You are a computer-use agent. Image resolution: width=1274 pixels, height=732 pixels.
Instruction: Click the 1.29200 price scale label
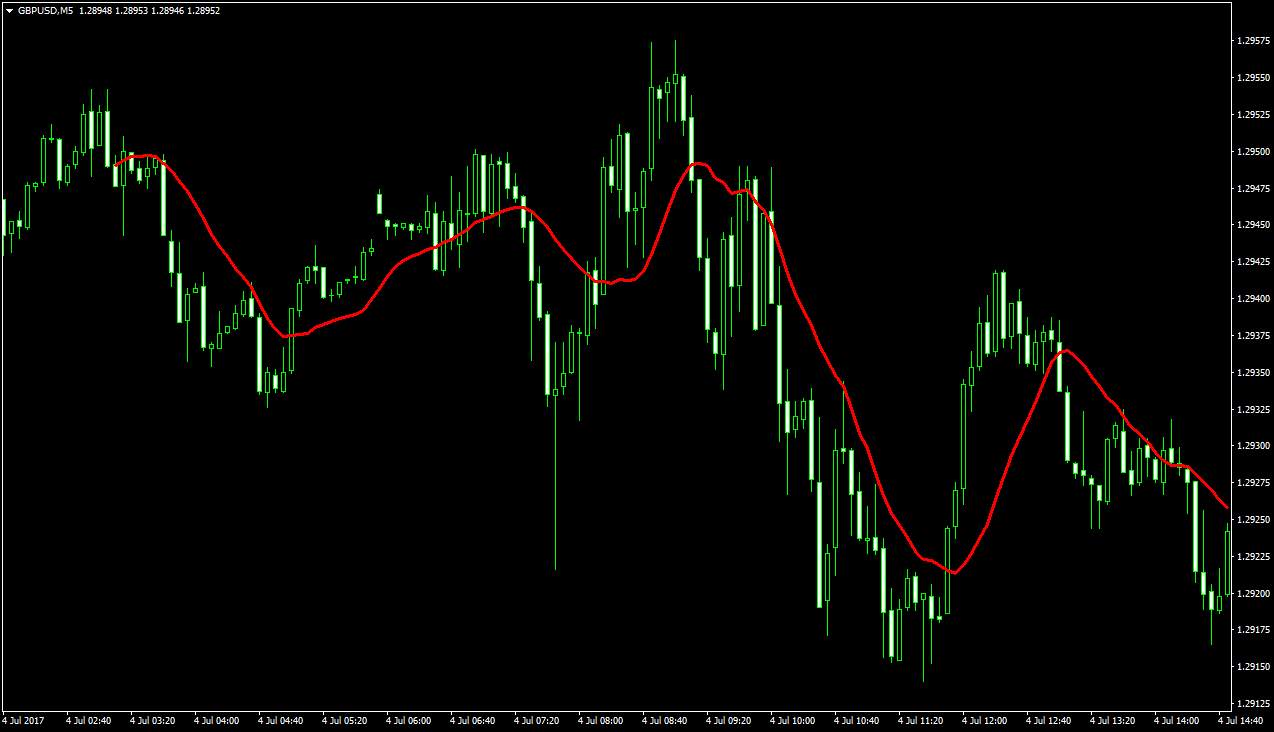[x=1253, y=594]
